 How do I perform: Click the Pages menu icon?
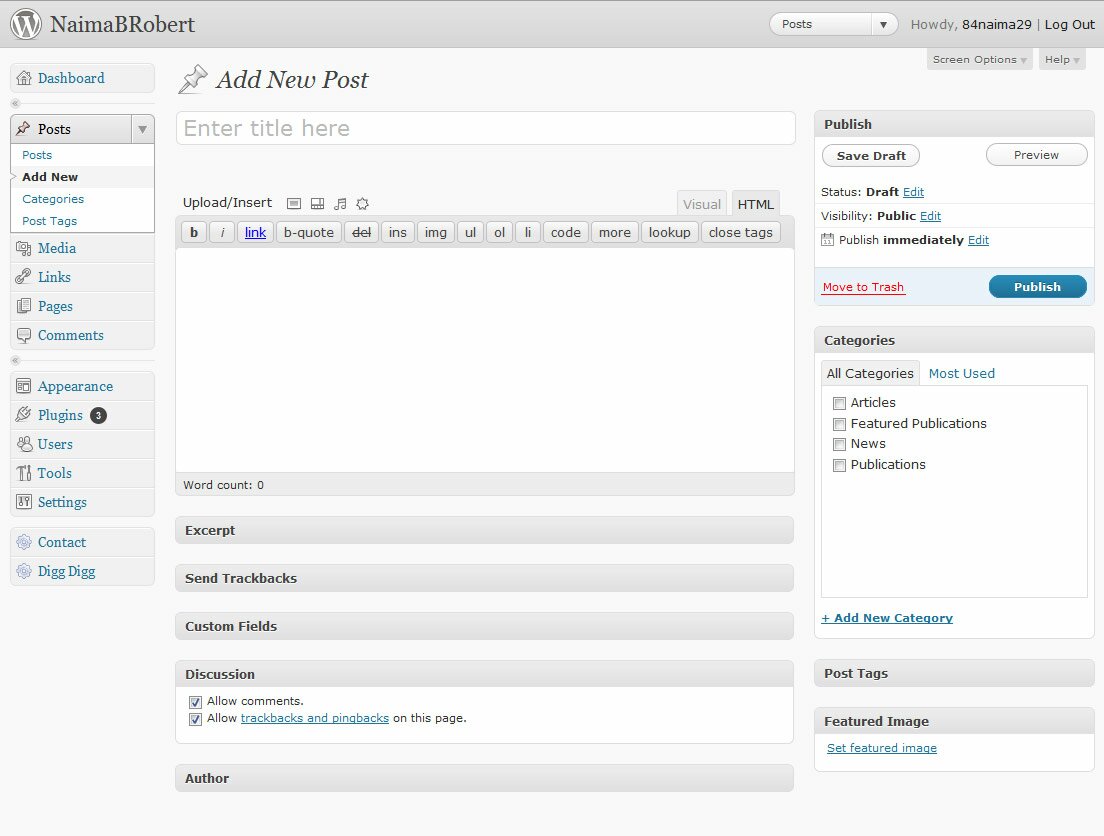click(x=24, y=306)
